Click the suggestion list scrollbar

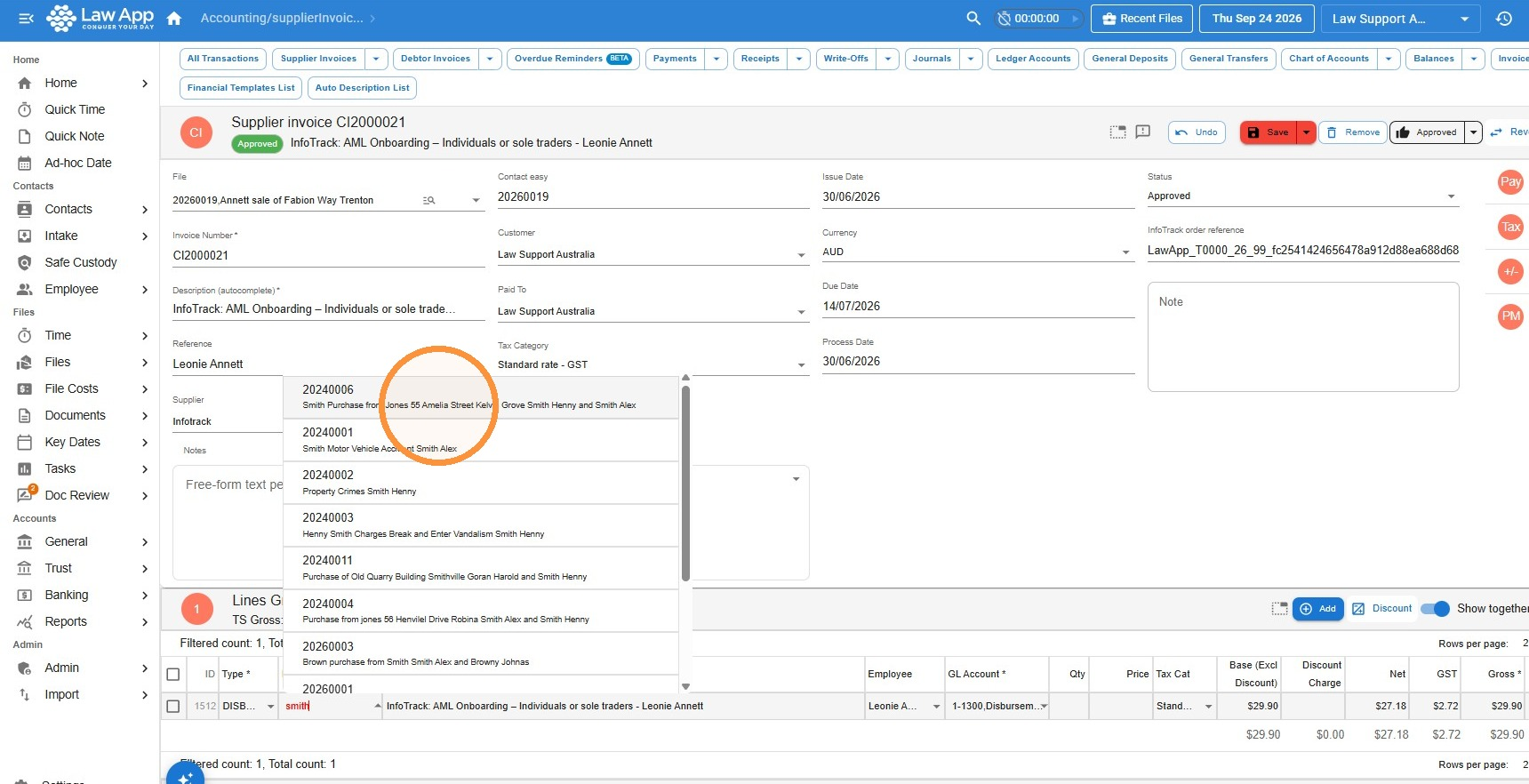(685, 483)
